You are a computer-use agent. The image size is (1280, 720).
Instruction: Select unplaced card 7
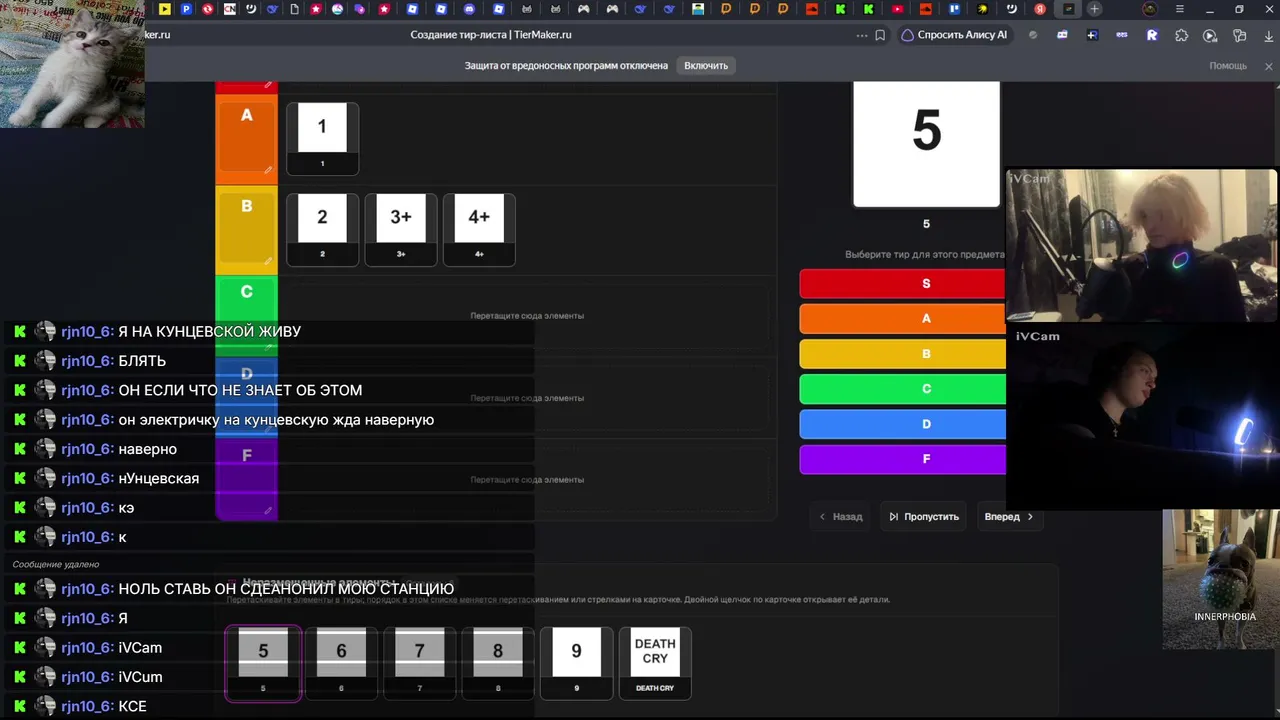[419, 663]
